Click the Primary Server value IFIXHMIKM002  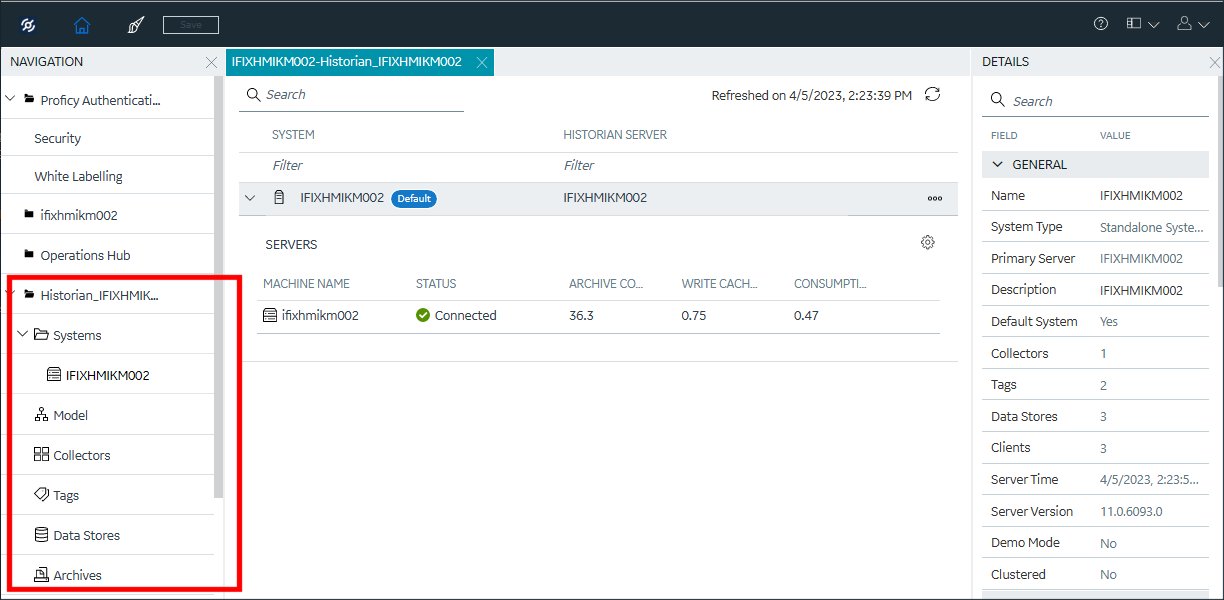[x=1141, y=258]
